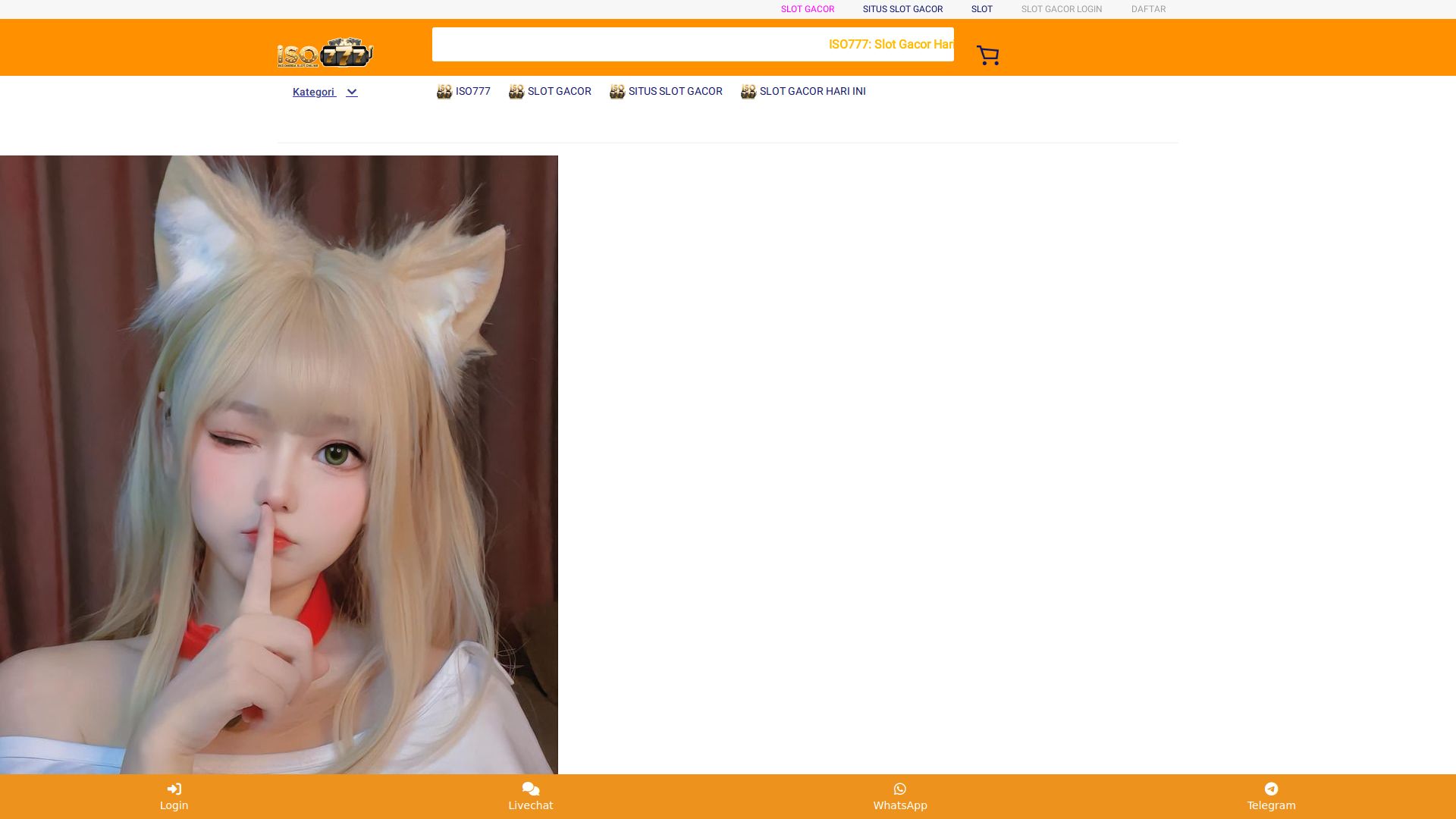
Task: Click the Telegram paper plane icon
Action: (1271, 789)
